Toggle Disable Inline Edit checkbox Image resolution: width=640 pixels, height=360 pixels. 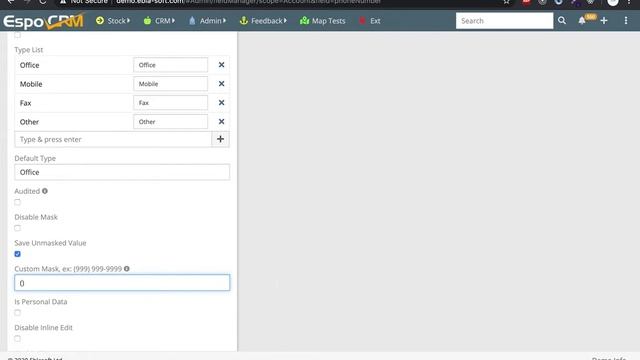tap(18, 338)
